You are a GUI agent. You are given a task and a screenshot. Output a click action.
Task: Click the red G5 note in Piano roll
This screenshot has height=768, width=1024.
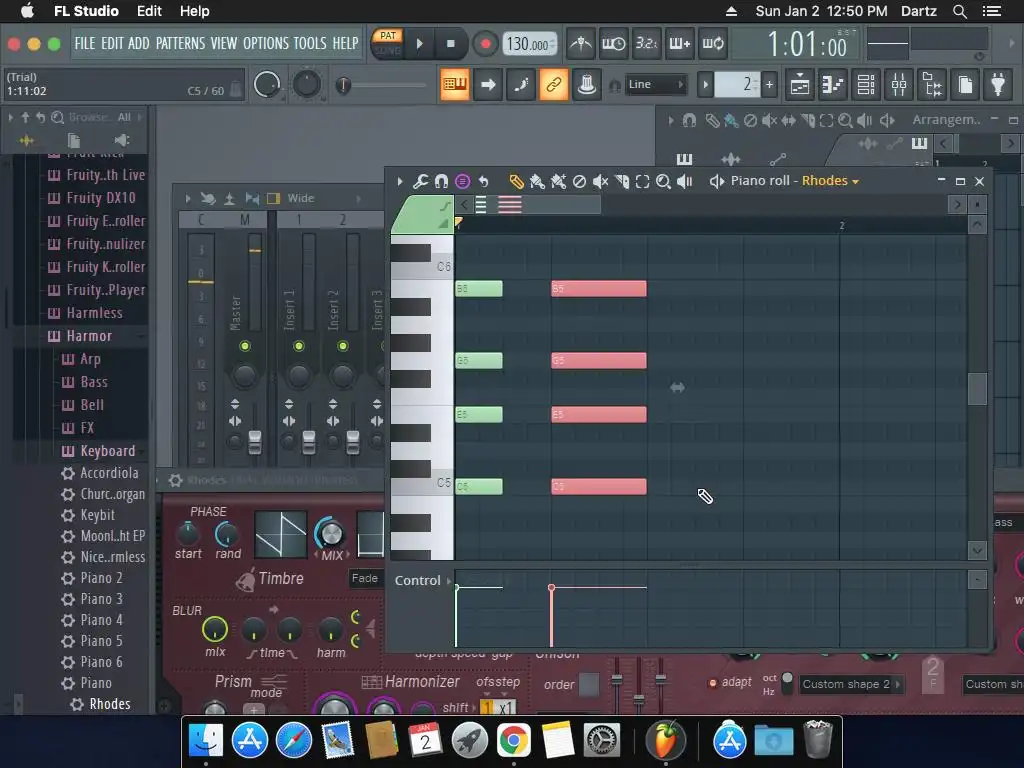tap(598, 360)
